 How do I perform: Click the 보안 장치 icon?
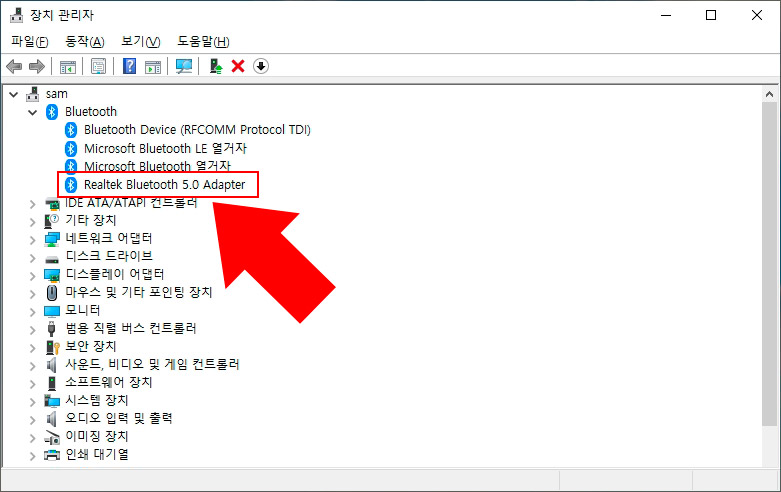(x=52, y=347)
